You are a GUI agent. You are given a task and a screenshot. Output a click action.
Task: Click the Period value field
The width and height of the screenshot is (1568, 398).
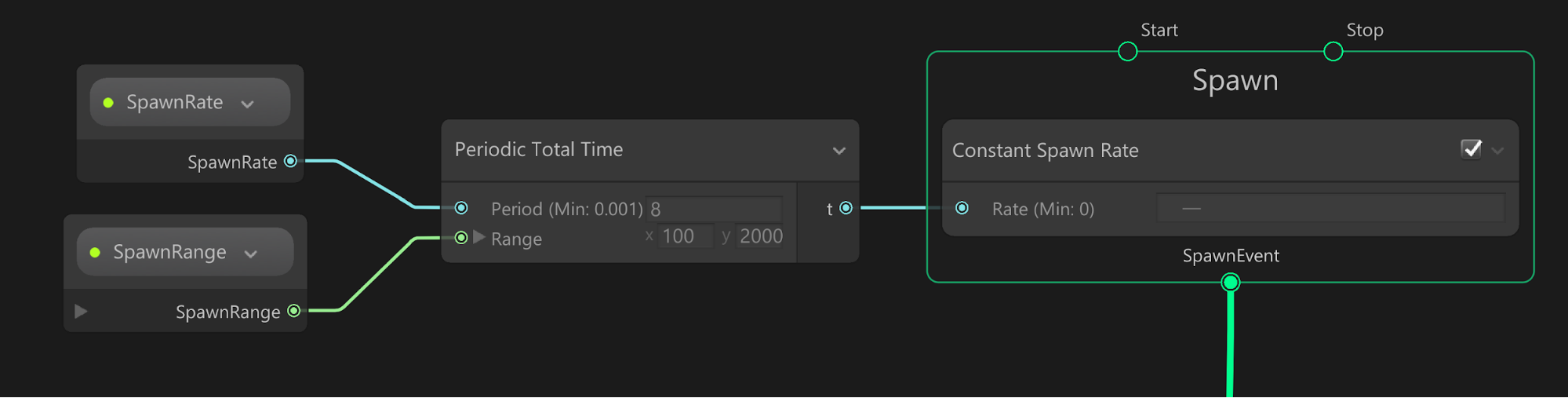(713, 209)
